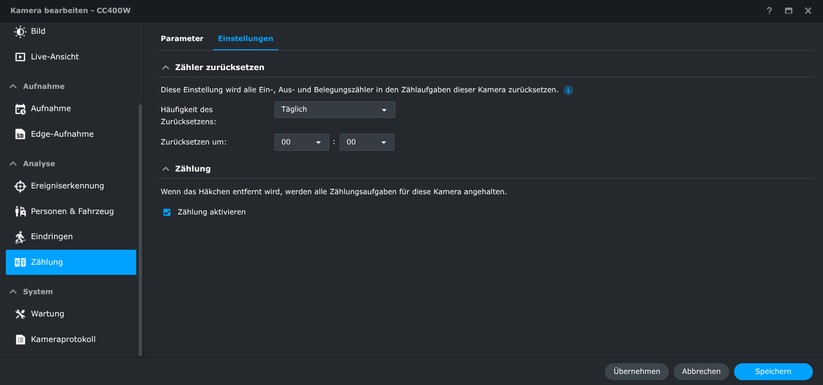Image resolution: width=823 pixels, height=385 pixels.
Task: Open the Eindringen analysis page
Action: click(71, 237)
